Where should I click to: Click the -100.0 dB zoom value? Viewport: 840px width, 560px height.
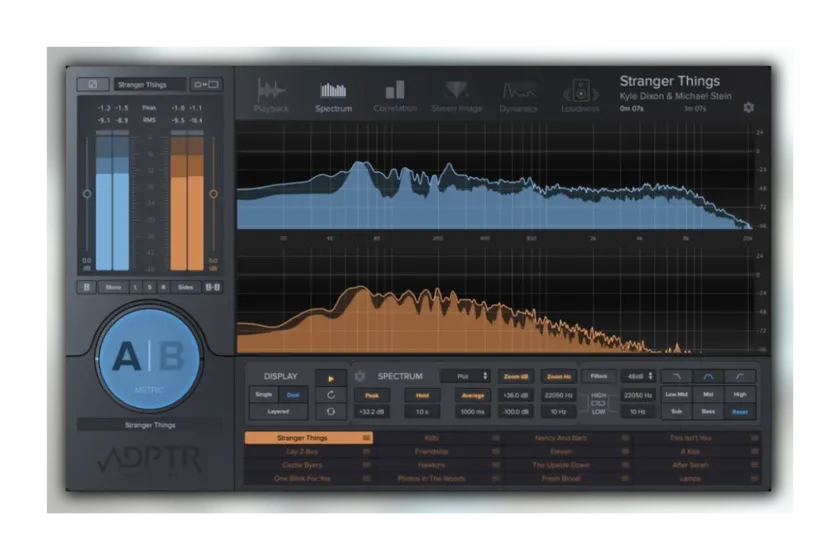(x=515, y=412)
